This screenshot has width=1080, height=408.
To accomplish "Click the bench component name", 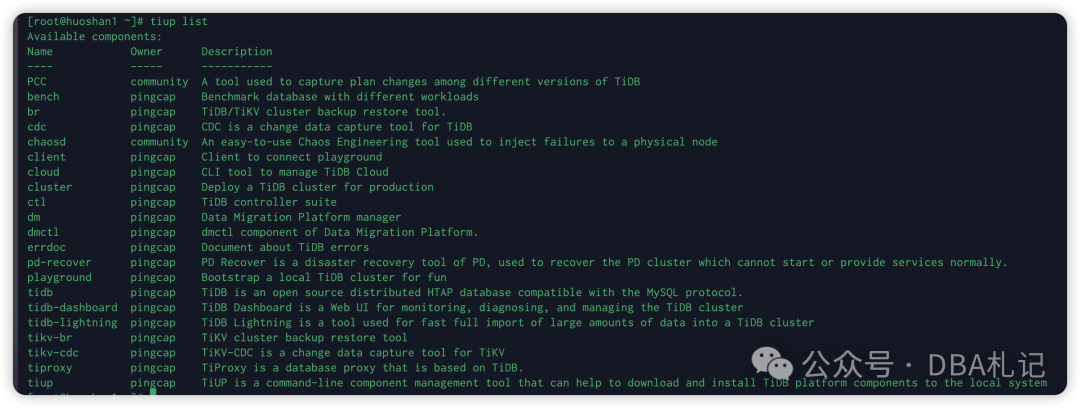I will (43, 97).
